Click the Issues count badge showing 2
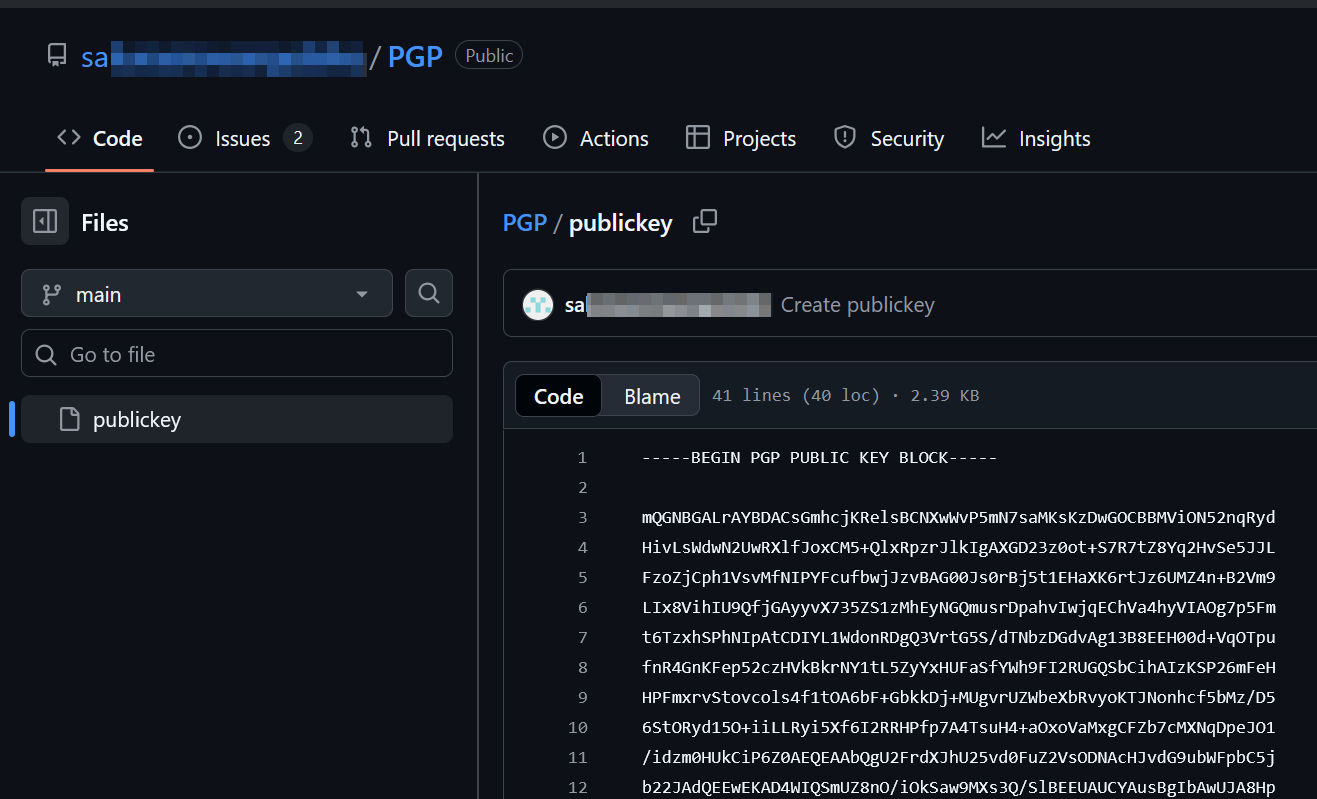 point(297,137)
